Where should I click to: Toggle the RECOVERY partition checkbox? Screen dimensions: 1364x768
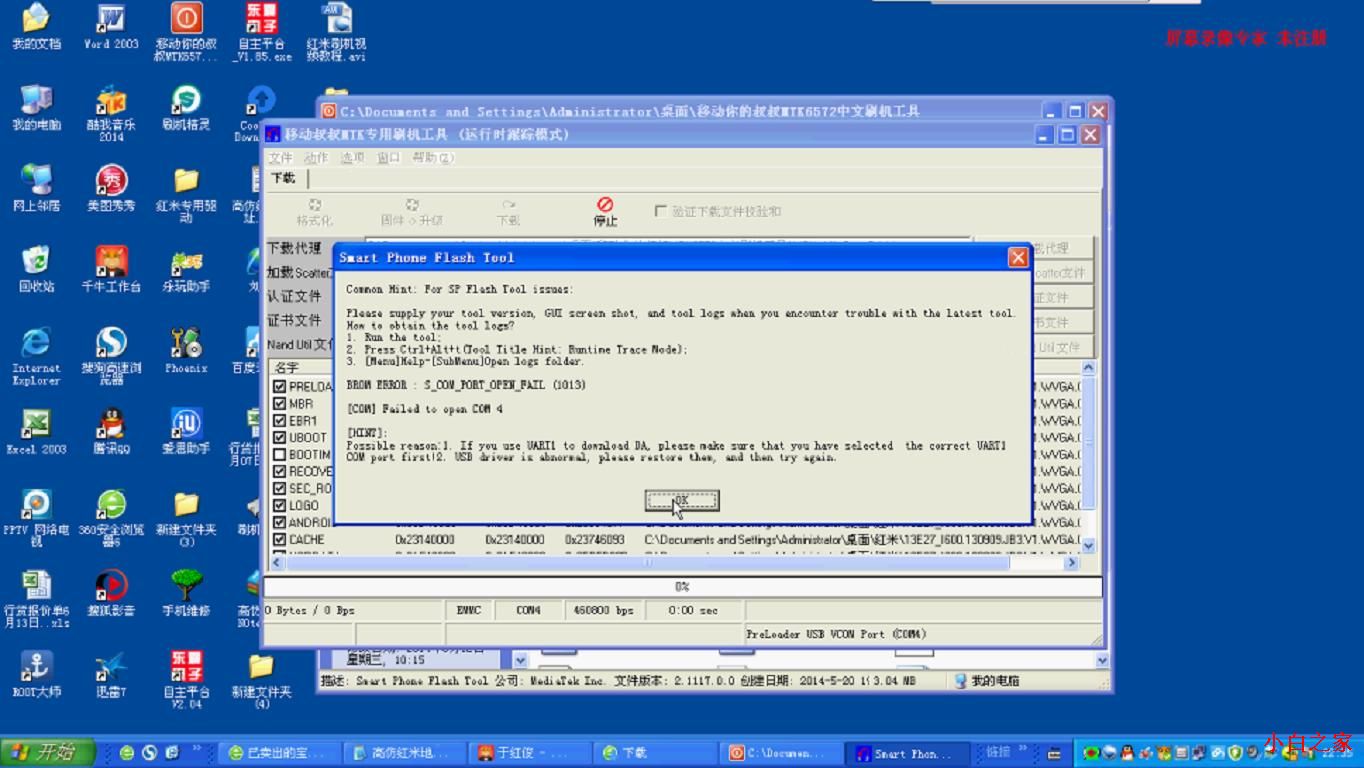point(280,472)
